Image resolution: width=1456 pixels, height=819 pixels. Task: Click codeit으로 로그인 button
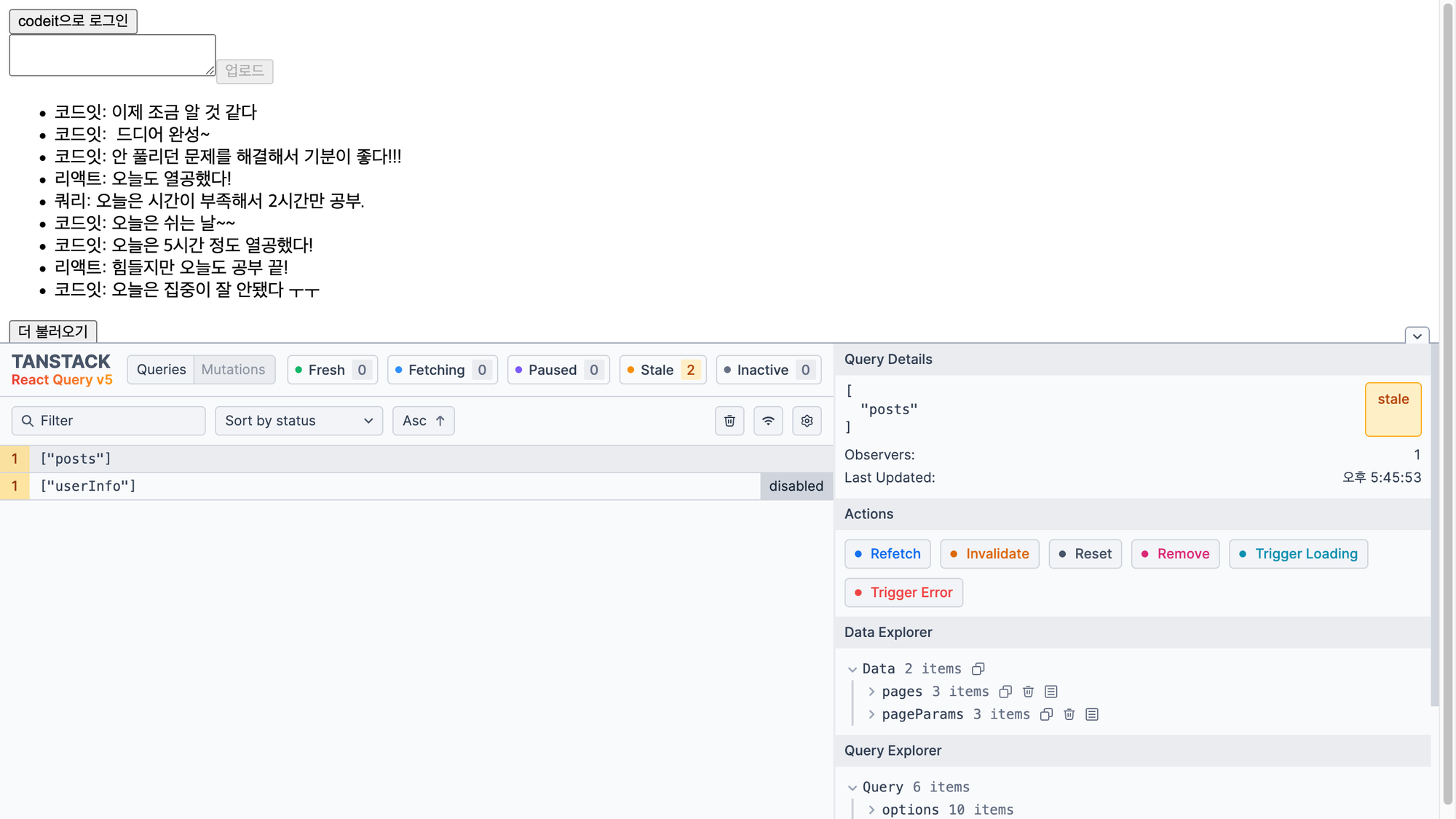[x=73, y=21]
